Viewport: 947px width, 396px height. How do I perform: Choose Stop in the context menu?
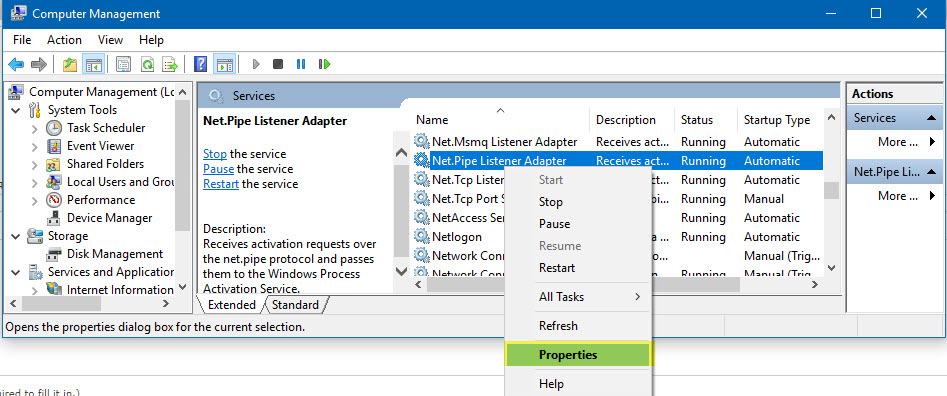[579, 202]
